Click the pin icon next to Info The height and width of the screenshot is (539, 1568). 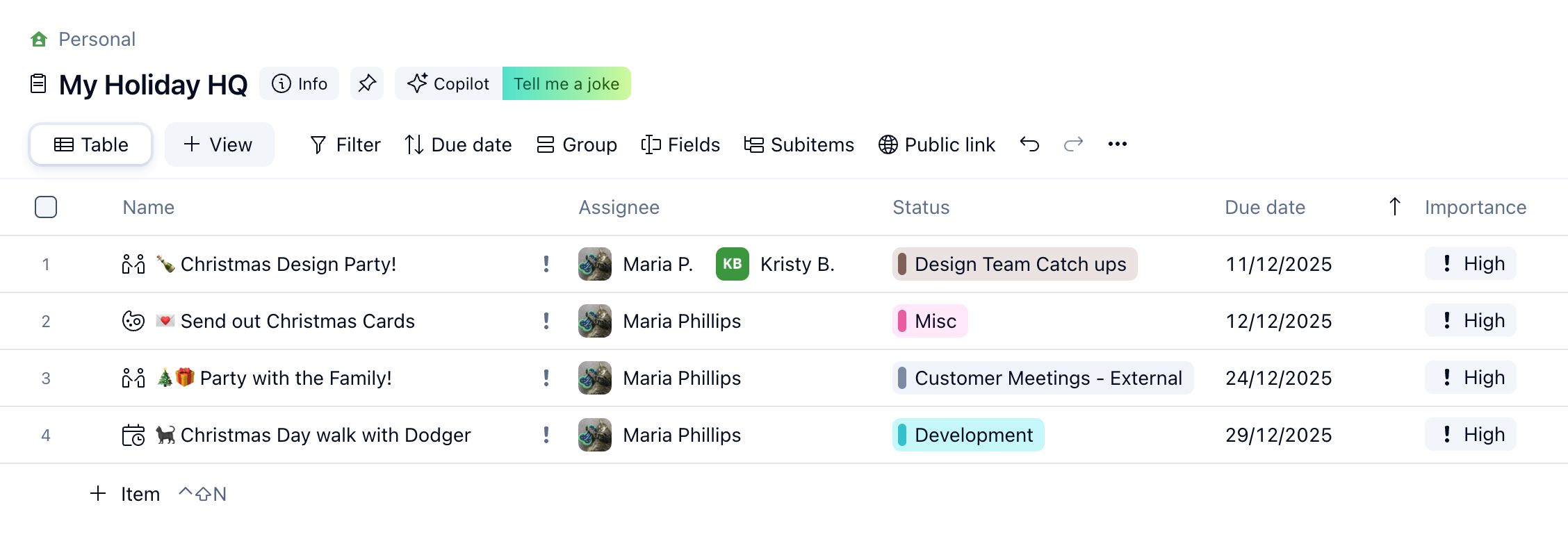pyautogui.click(x=367, y=83)
